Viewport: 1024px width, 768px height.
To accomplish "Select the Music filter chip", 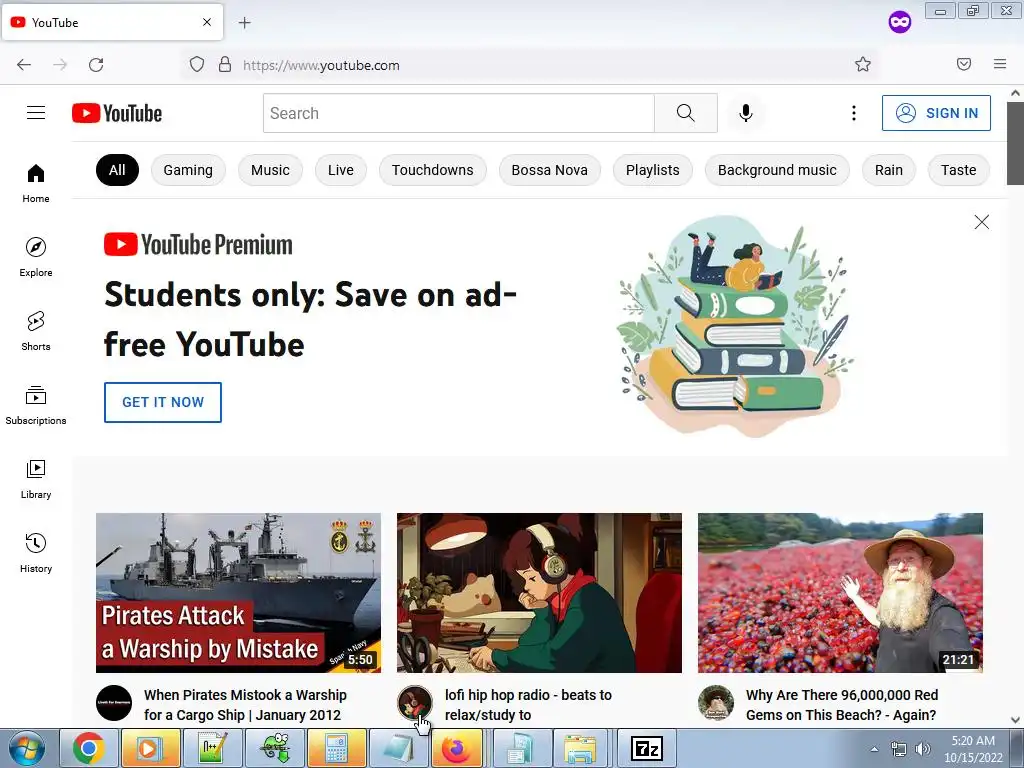I will [x=270, y=170].
